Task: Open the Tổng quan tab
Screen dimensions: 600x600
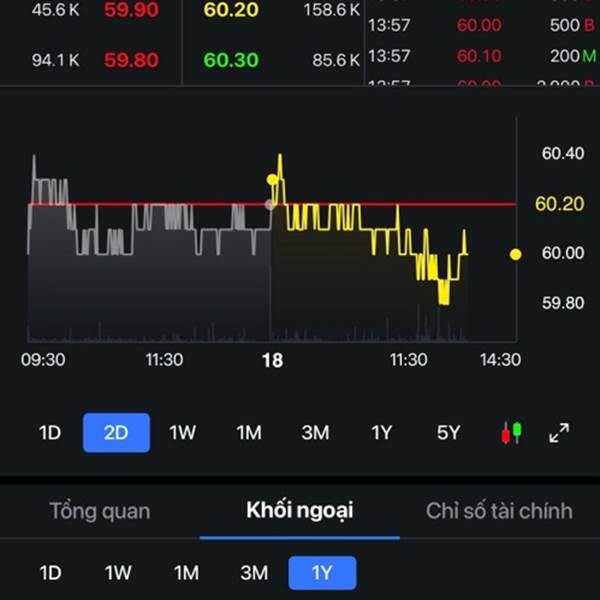Action: point(100,511)
